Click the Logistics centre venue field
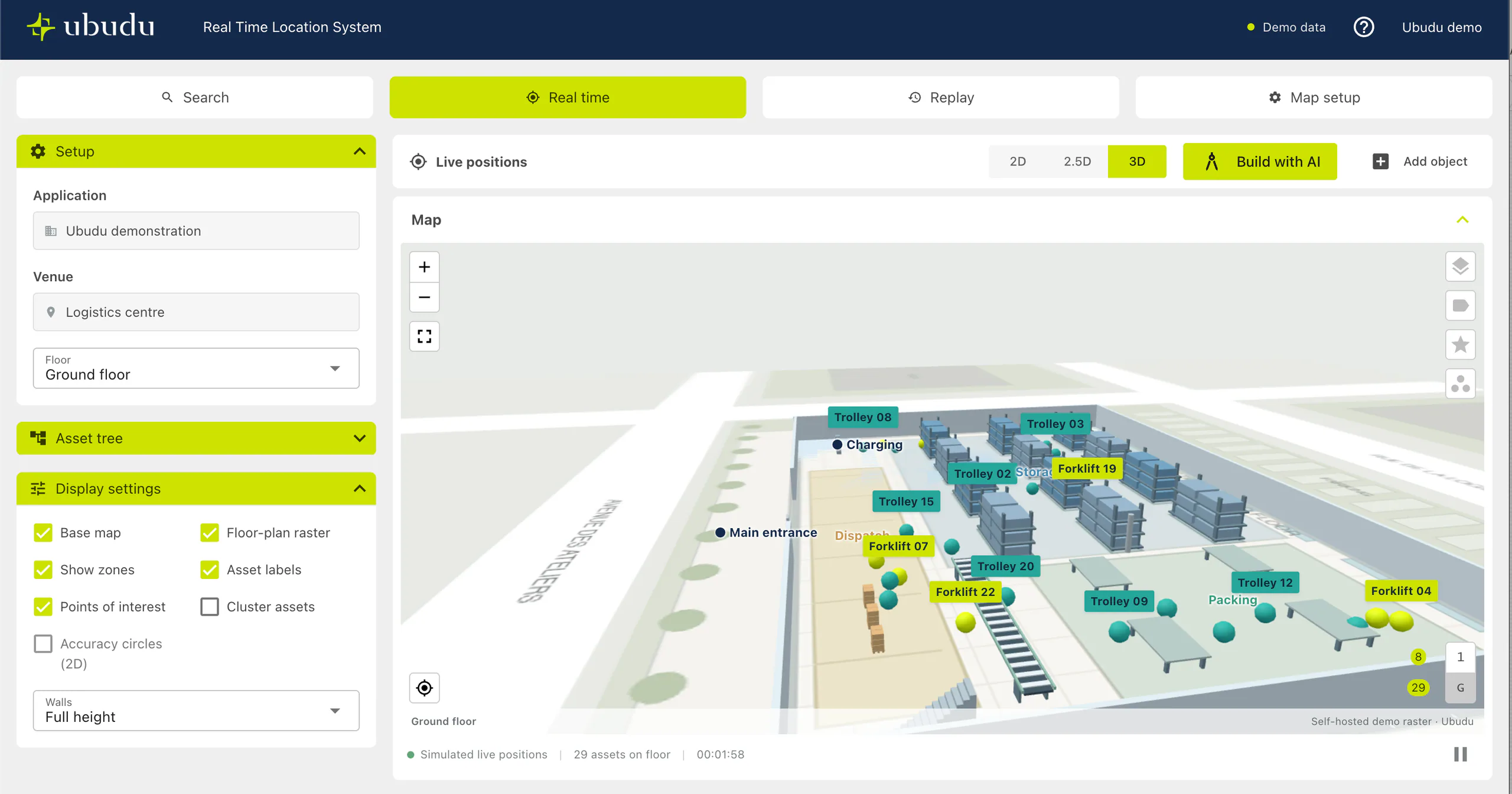This screenshot has height=794, width=1512. (x=196, y=312)
